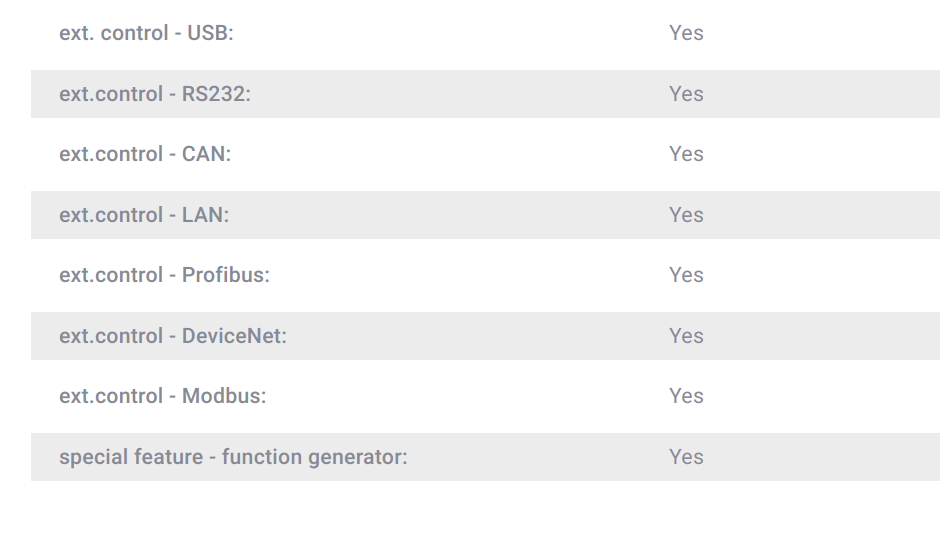Click the word Profibus in the table
Viewport: 940px width, 558px height.
point(224,275)
